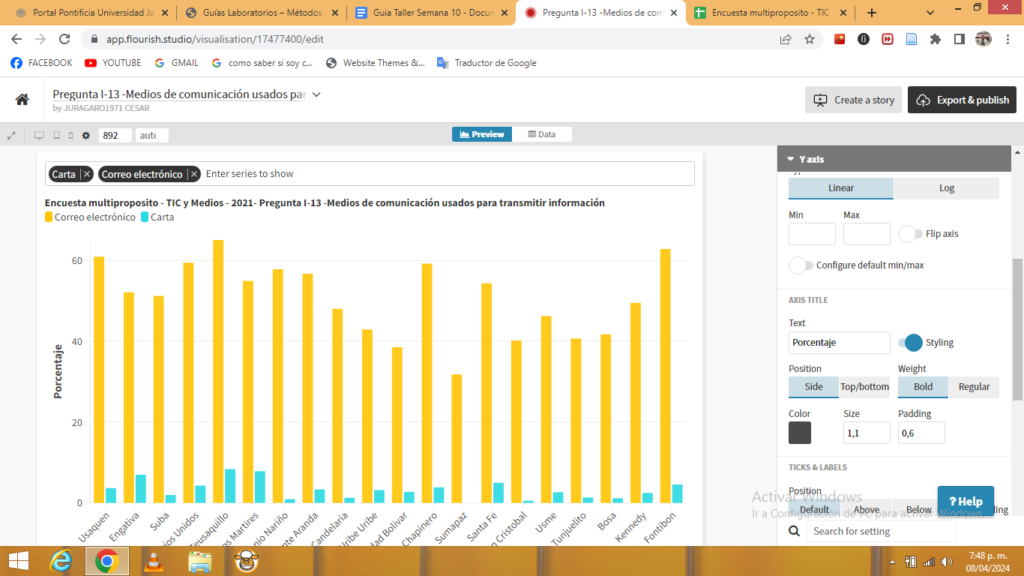
Task: Select Log axis scale
Action: click(946, 188)
